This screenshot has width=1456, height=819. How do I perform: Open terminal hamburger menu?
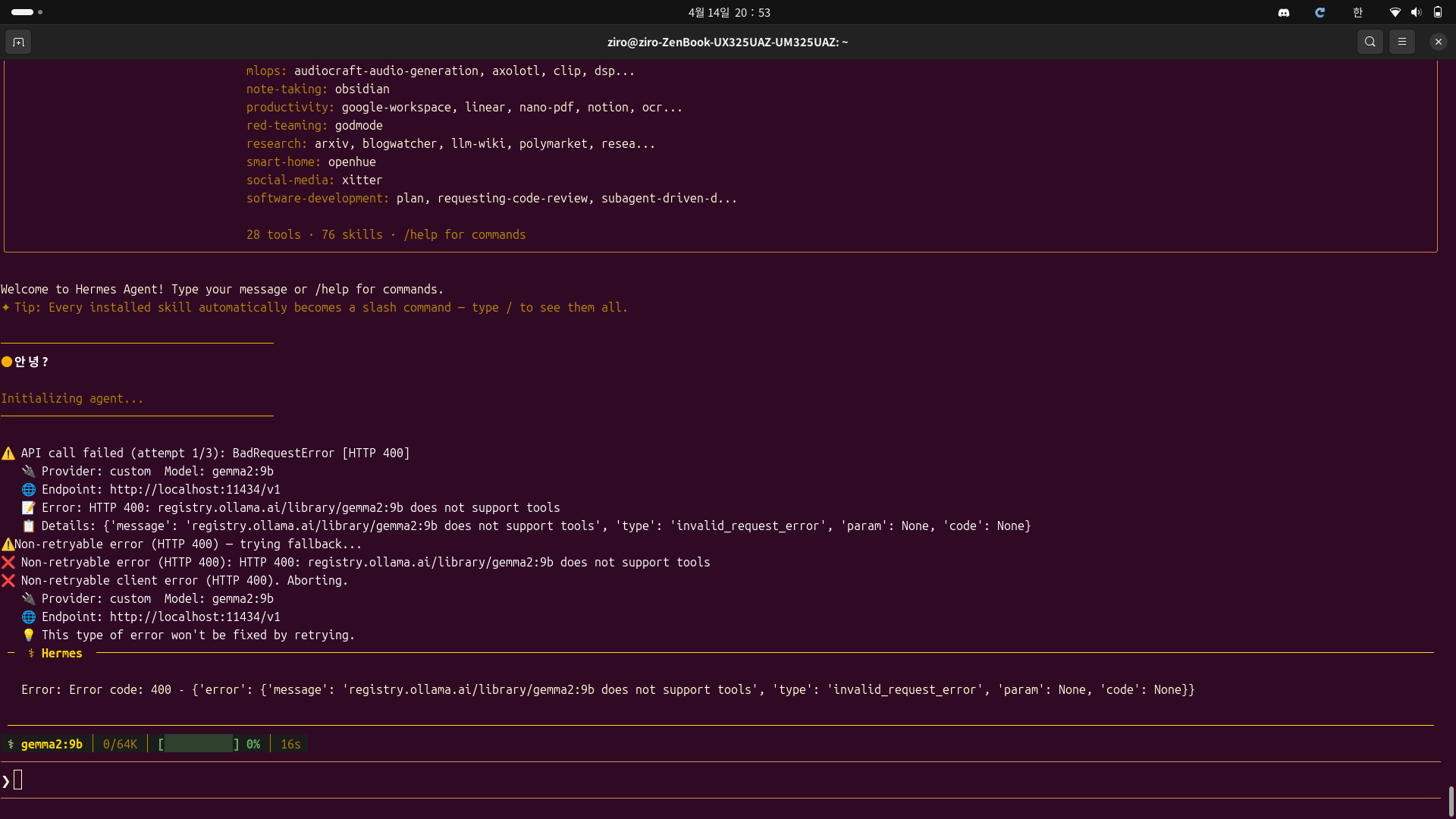(x=1401, y=42)
